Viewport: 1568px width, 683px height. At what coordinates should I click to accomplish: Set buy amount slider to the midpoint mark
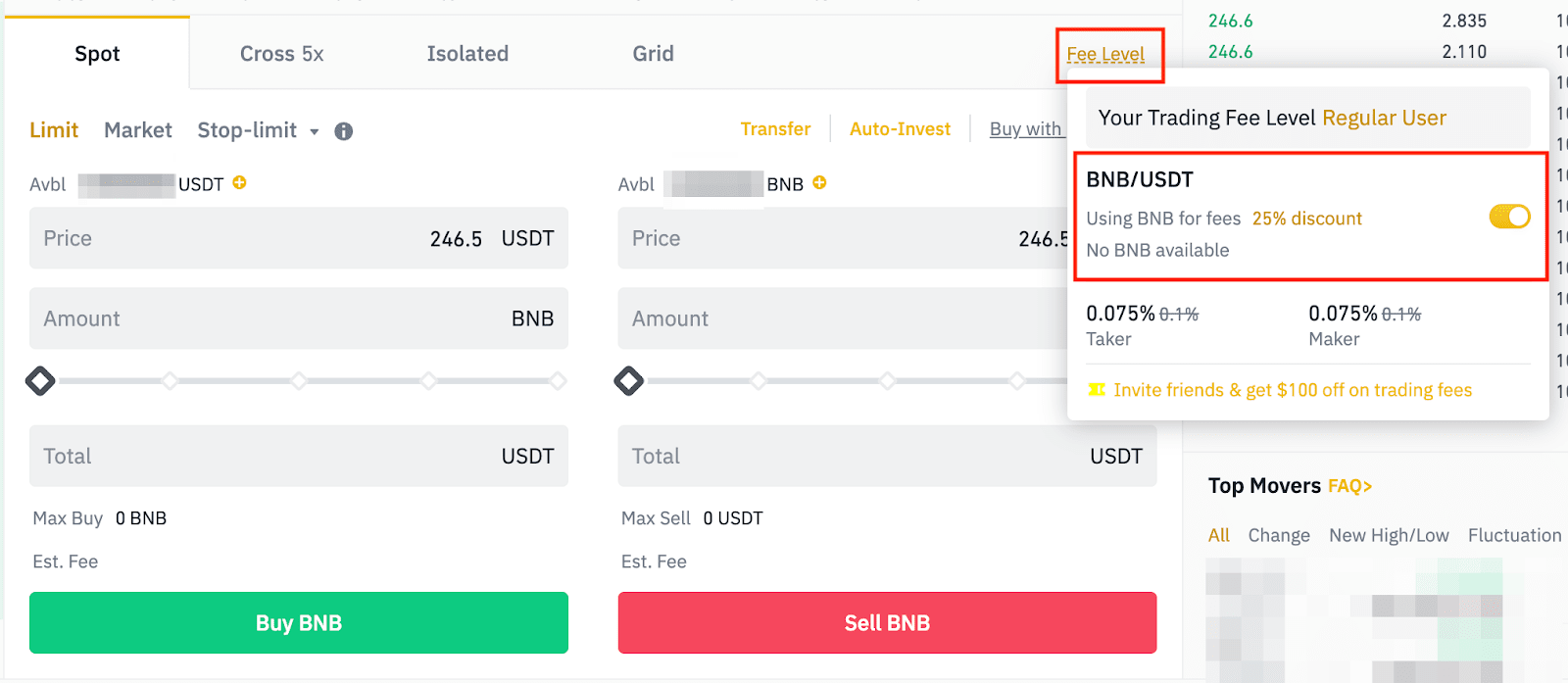[299, 380]
